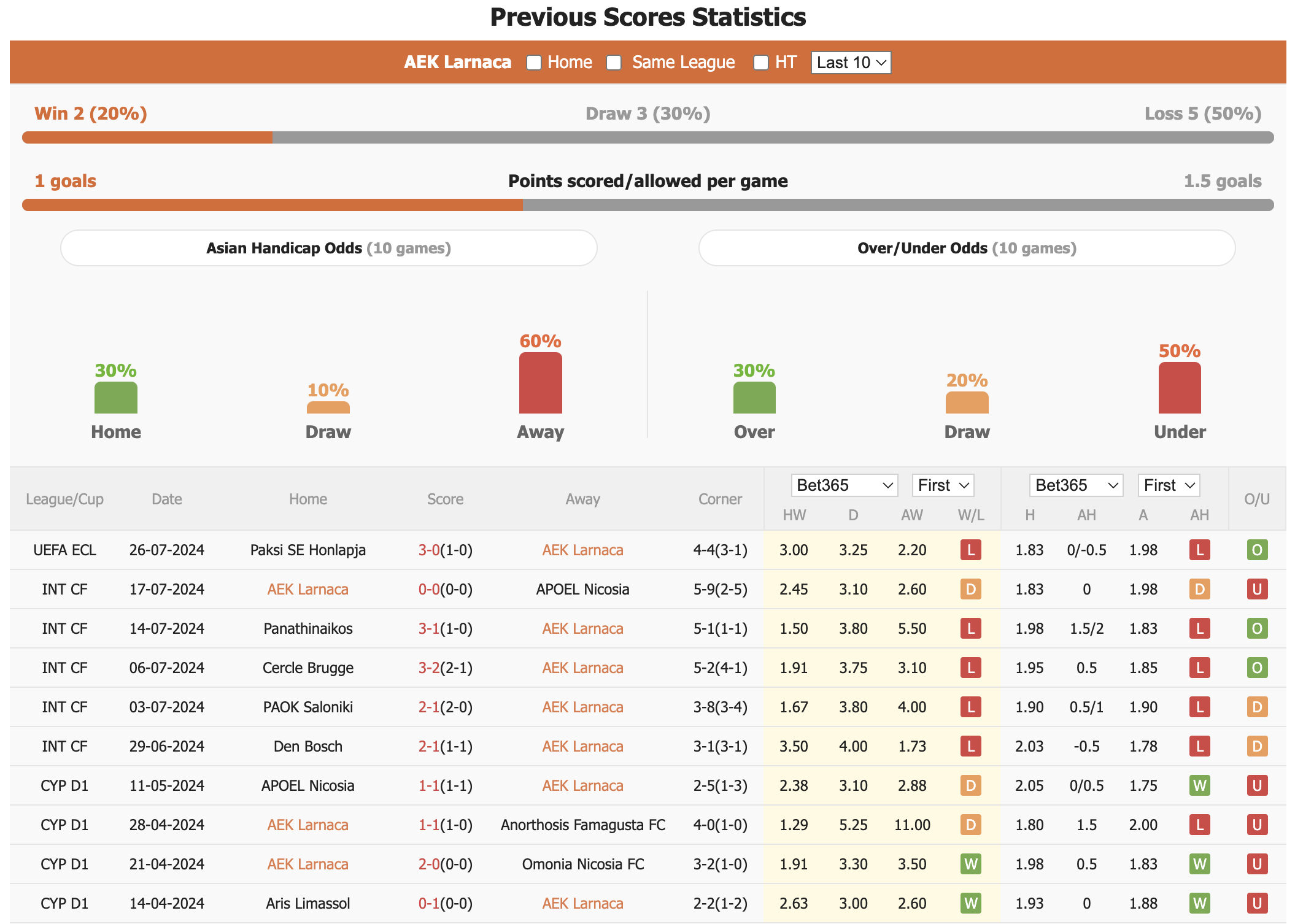Viewport: 1295px width, 924px height.
Task: Open AEK Larnaca home link on 17-07-2024 row
Action: point(307,590)
